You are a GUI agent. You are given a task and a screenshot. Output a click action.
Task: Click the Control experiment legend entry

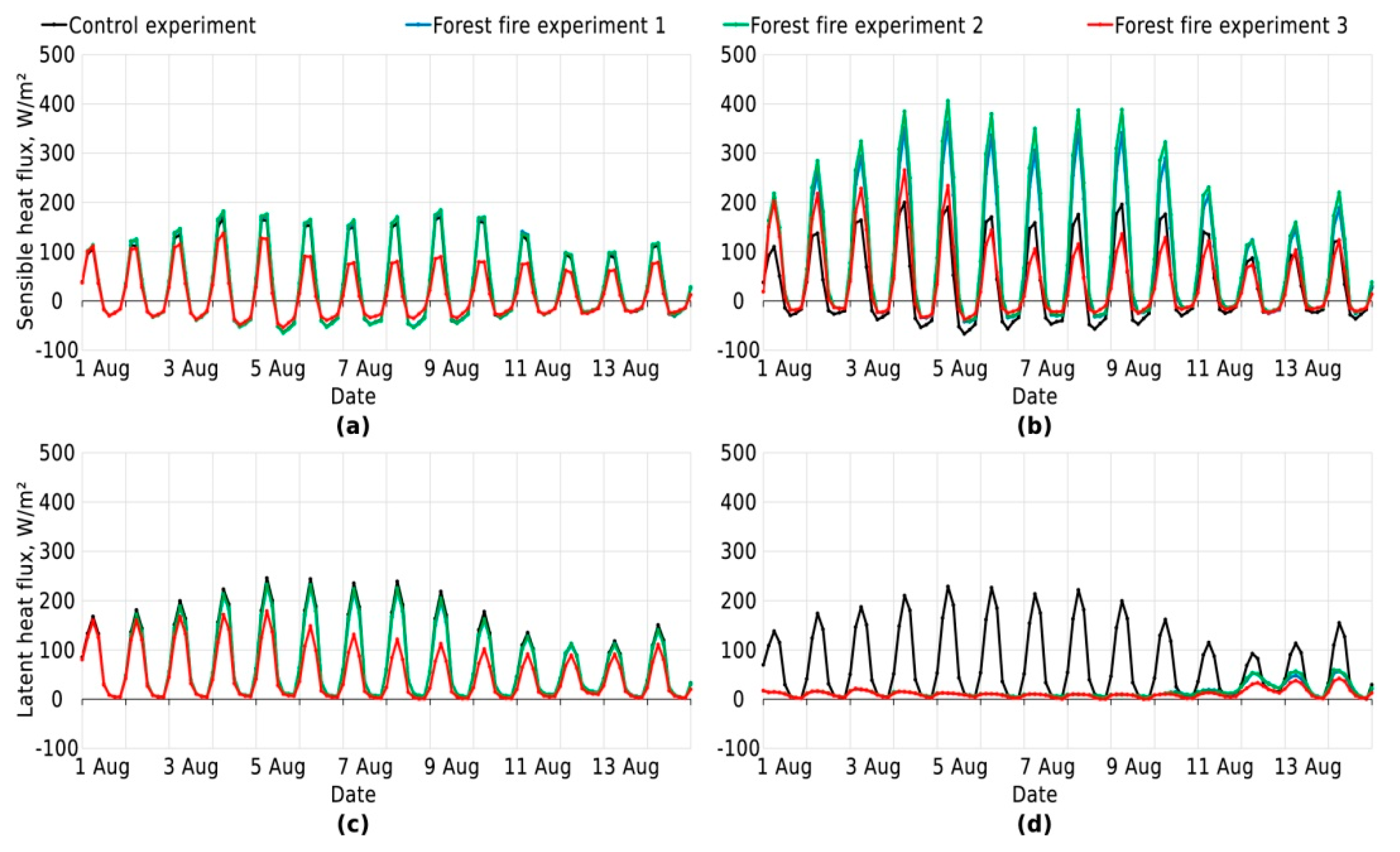tap(162, 25)
